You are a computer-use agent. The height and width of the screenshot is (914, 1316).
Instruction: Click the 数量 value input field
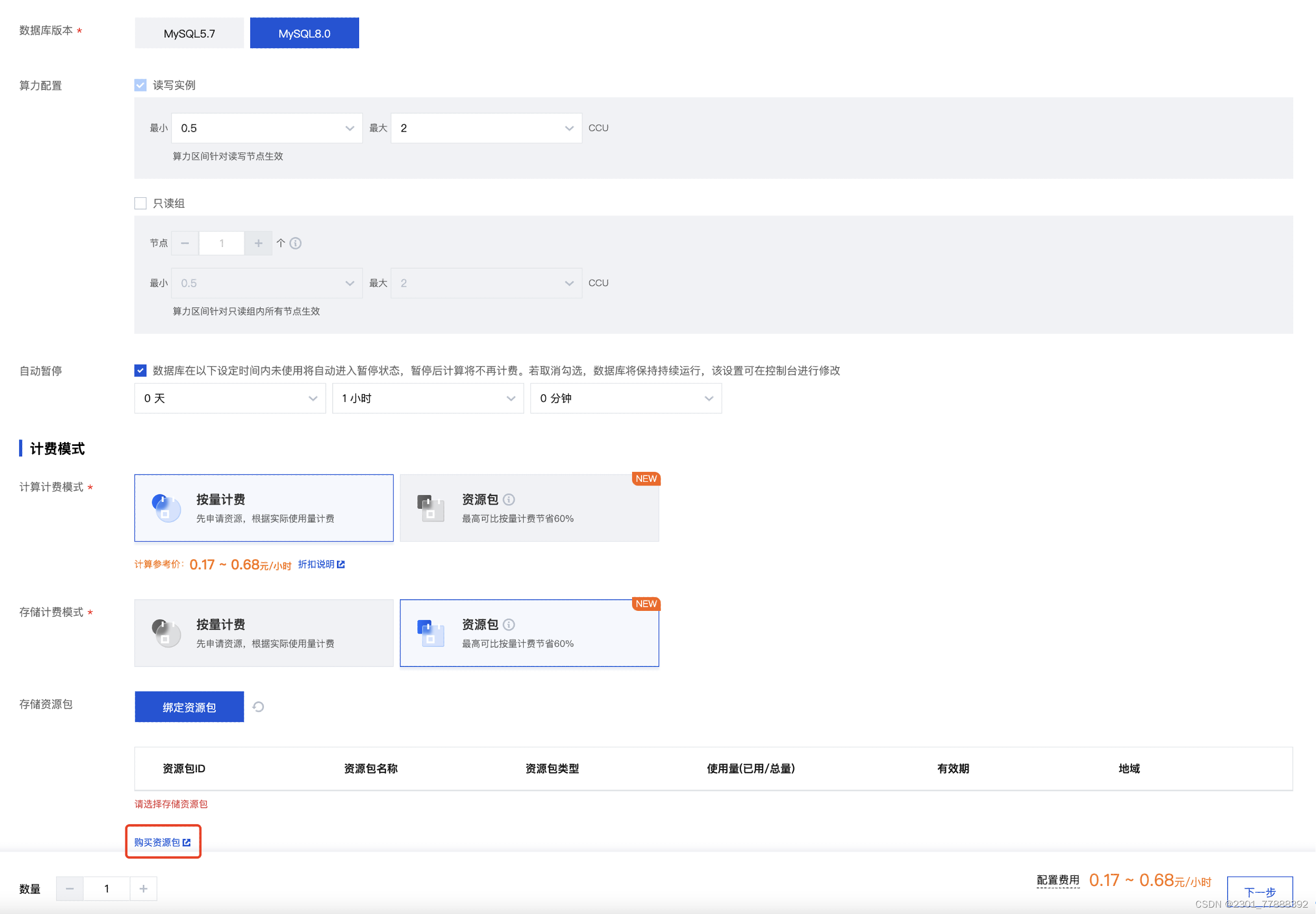[106, 889]
